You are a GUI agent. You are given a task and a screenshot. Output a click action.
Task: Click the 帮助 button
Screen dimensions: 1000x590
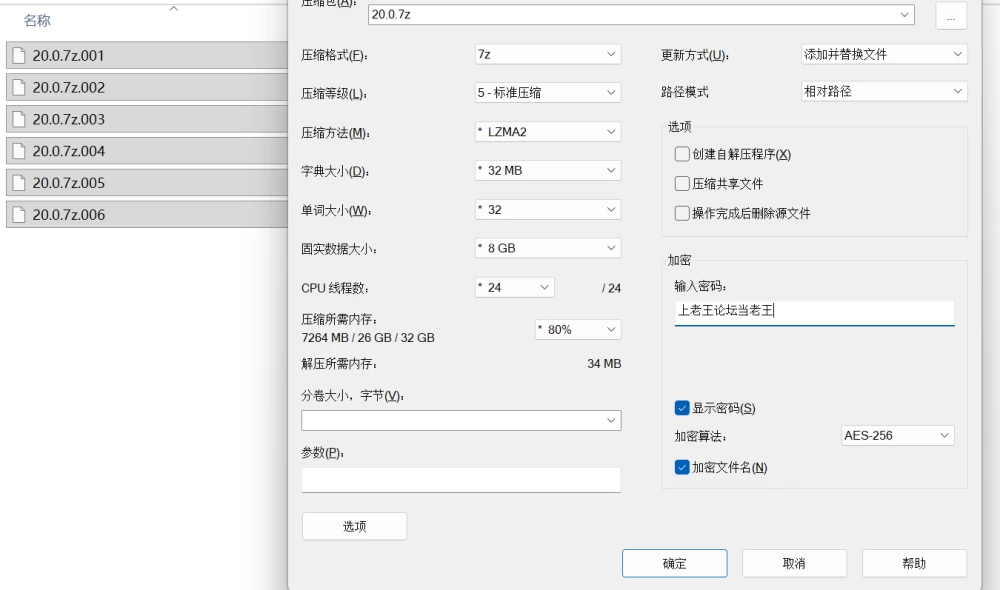pos(915,563)
